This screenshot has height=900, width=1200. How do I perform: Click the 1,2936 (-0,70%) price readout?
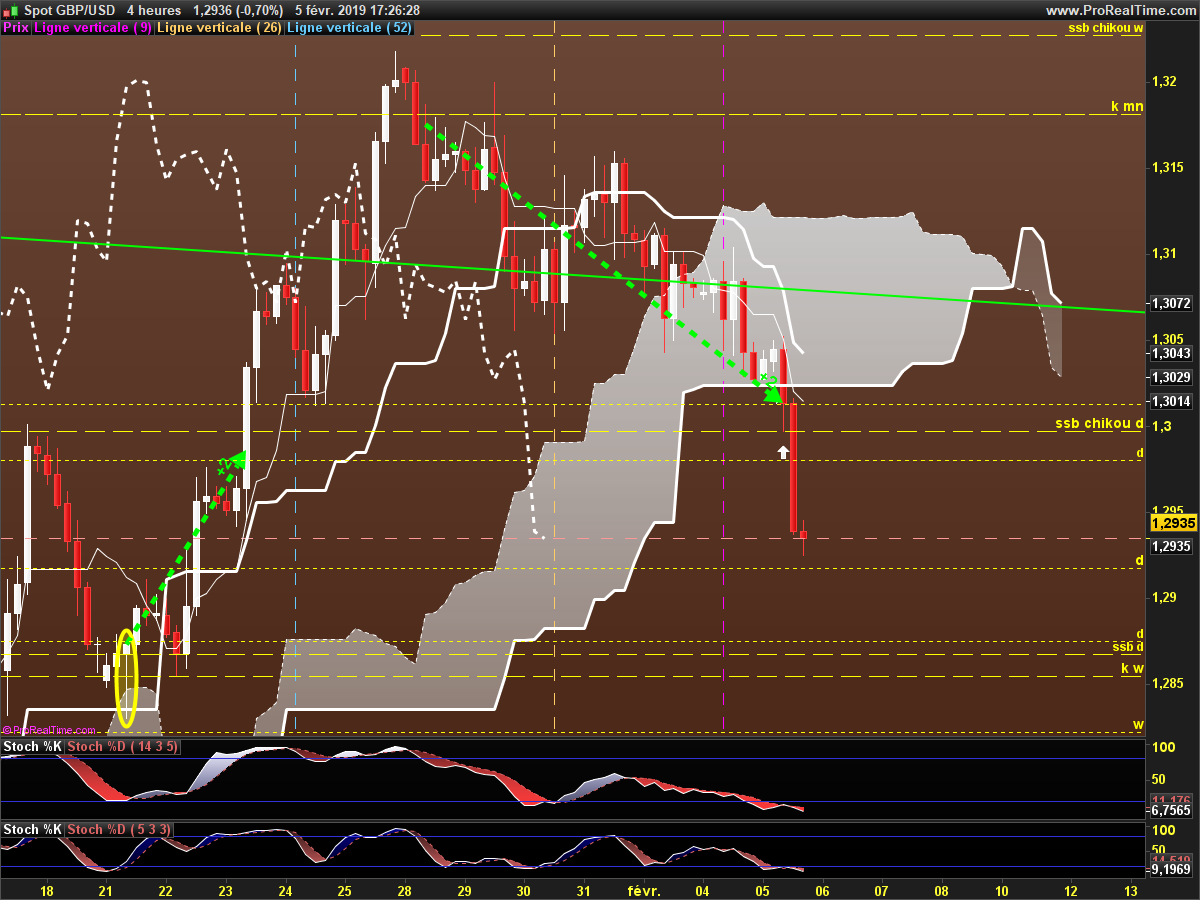(x=238, y=10)
